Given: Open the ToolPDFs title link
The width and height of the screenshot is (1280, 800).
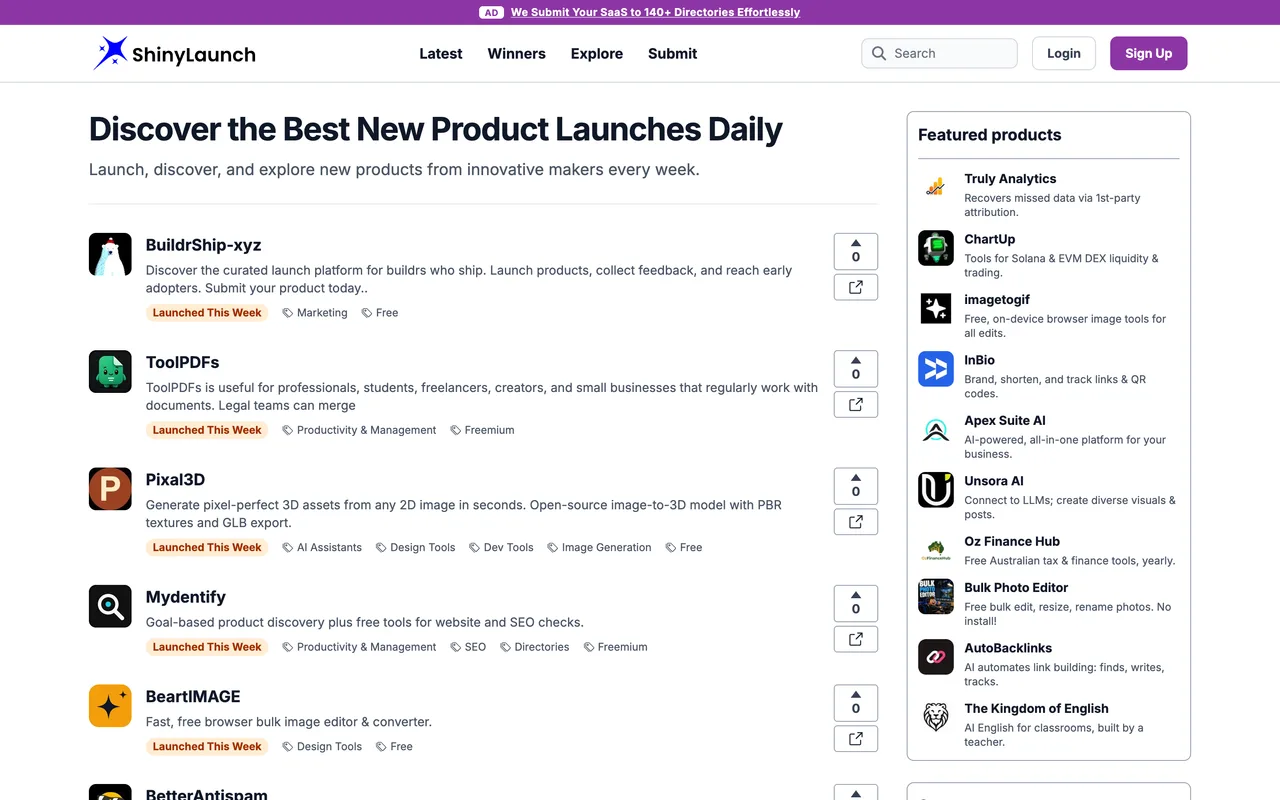Looking at the screenshot, I should (182, 362).
